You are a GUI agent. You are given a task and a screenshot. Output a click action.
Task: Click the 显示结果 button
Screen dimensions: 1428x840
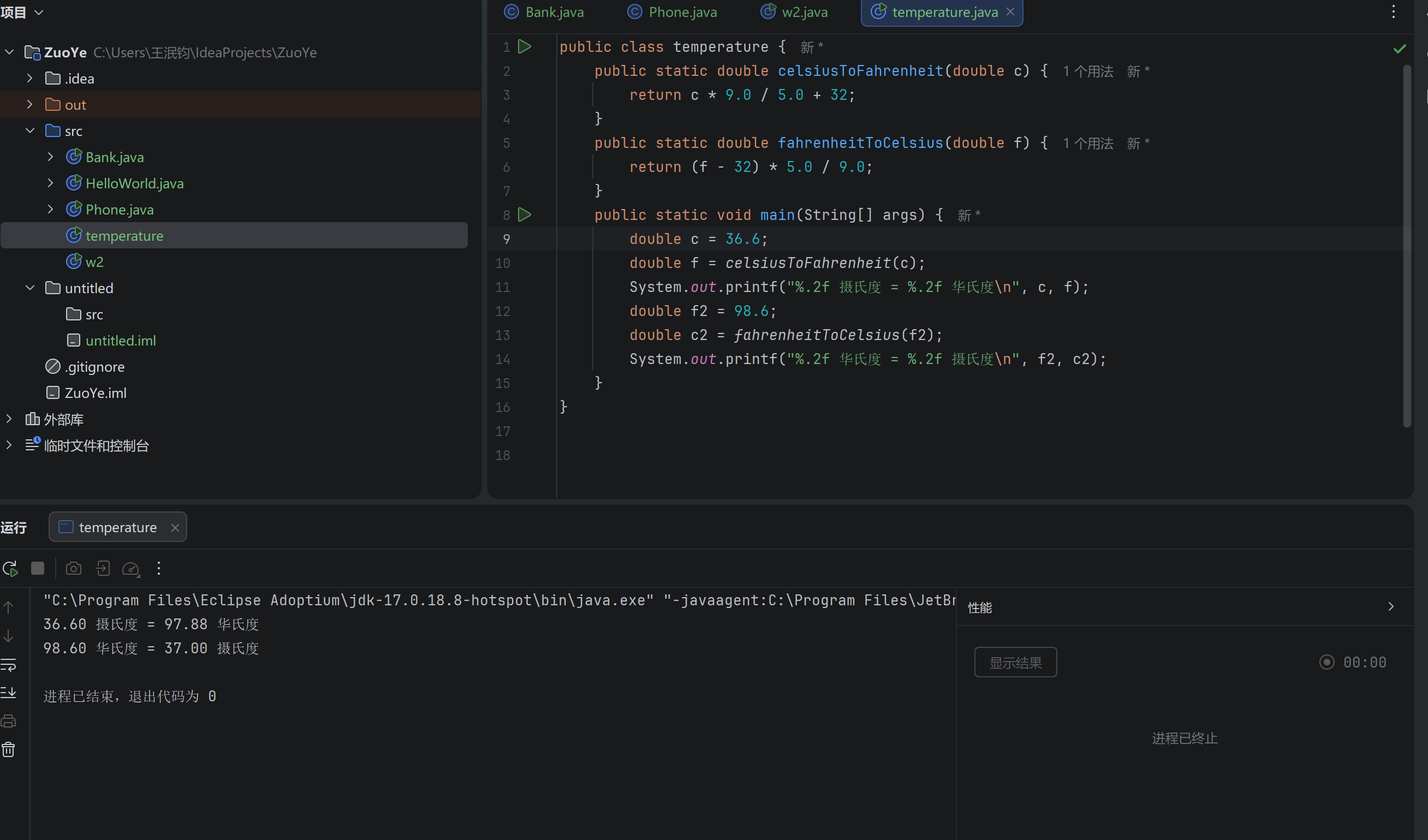tap(1015, 662)
